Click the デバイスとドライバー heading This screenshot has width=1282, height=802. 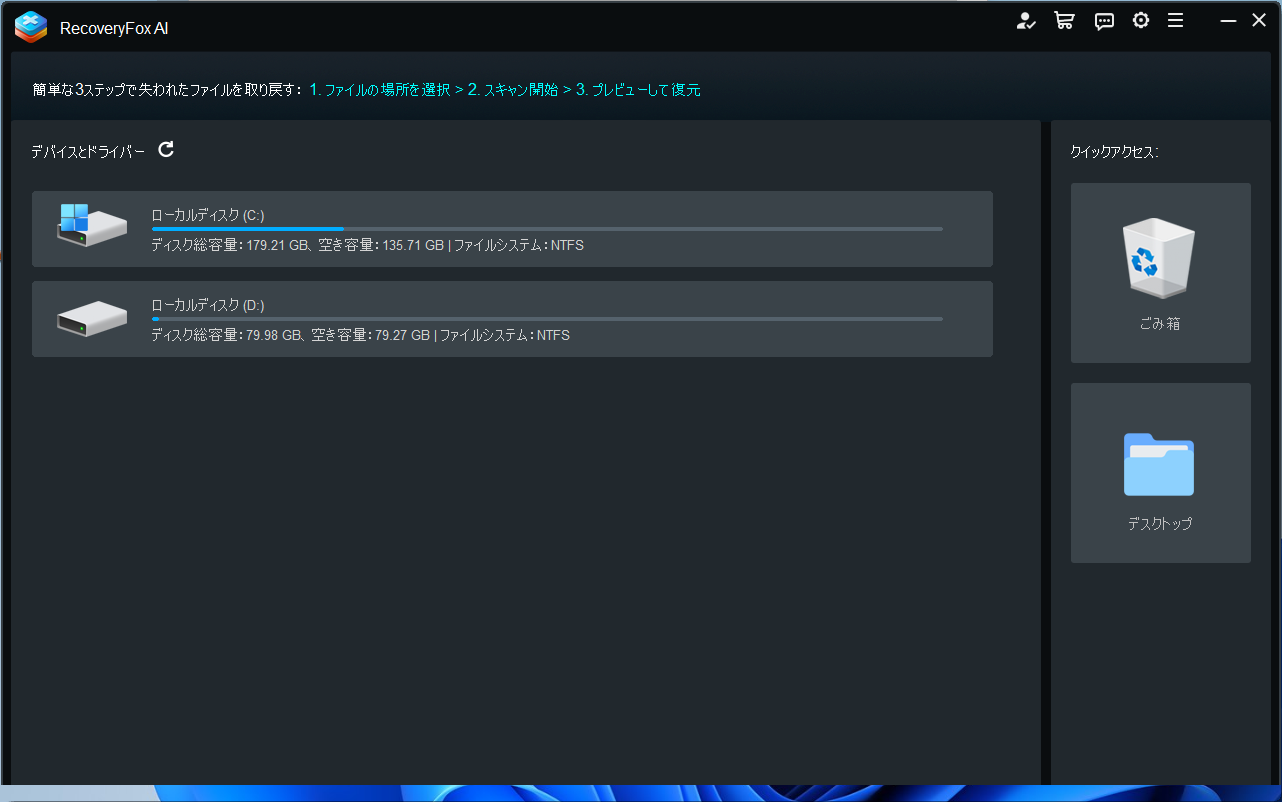pyautogui.click(x=88, y=151)
